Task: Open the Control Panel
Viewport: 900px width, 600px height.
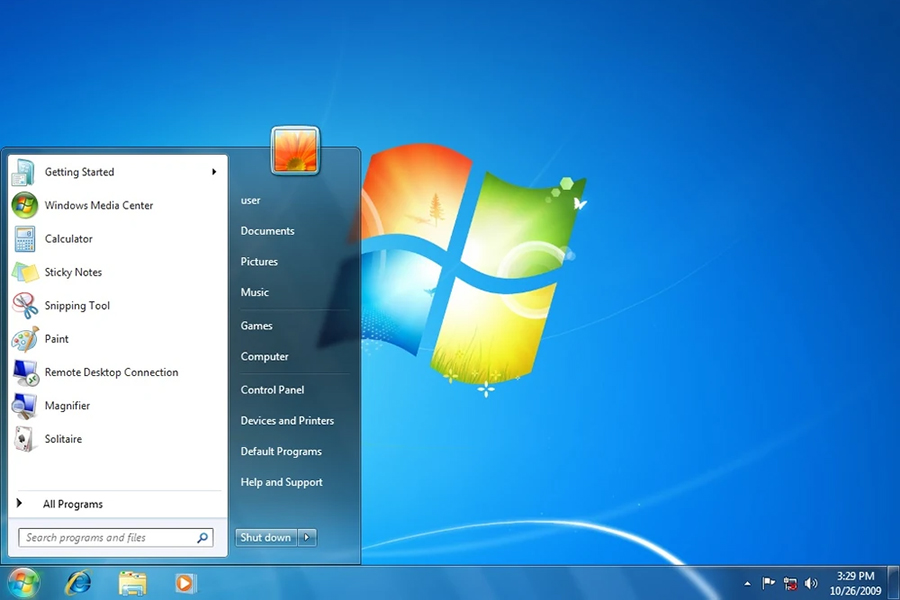Action: 271,389
